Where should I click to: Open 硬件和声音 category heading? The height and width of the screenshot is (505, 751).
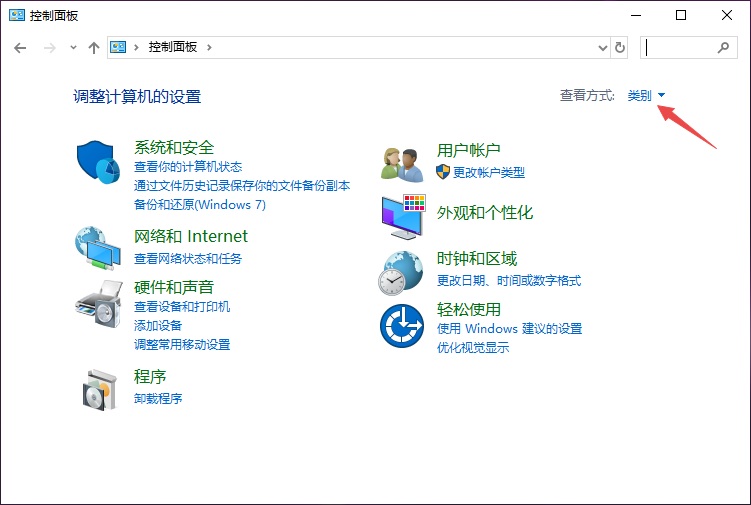(x=174, y=287)
